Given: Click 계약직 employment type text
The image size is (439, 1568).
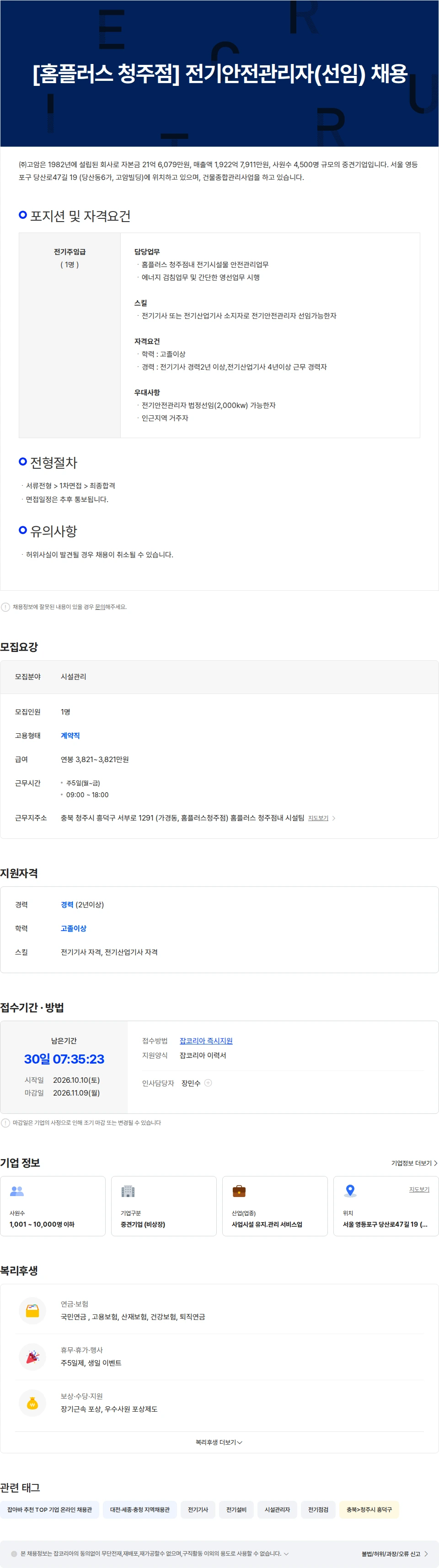Looking at the screenshot, I should coord(70,736).
